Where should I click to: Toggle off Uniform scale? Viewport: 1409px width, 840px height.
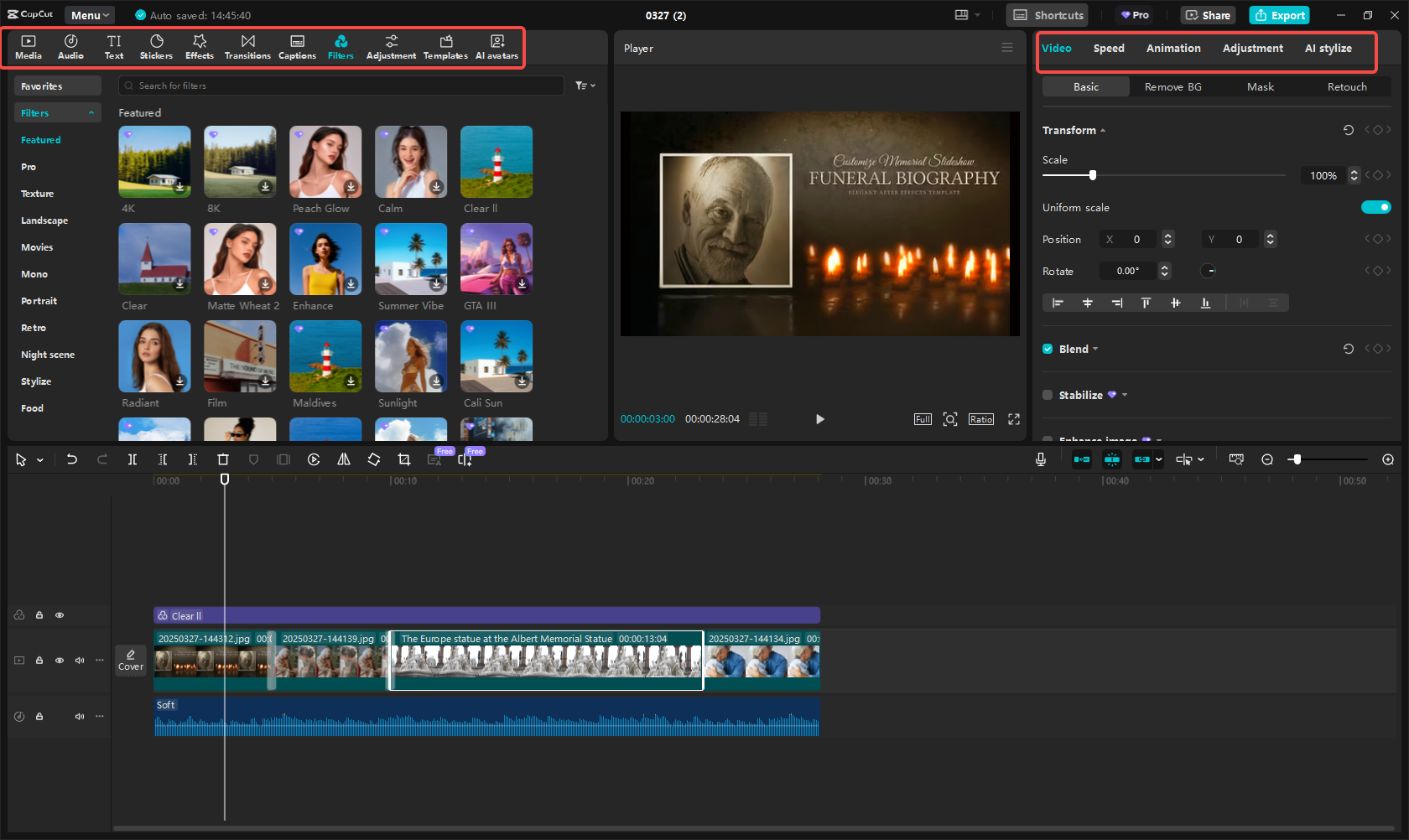tap(1375, 207)
